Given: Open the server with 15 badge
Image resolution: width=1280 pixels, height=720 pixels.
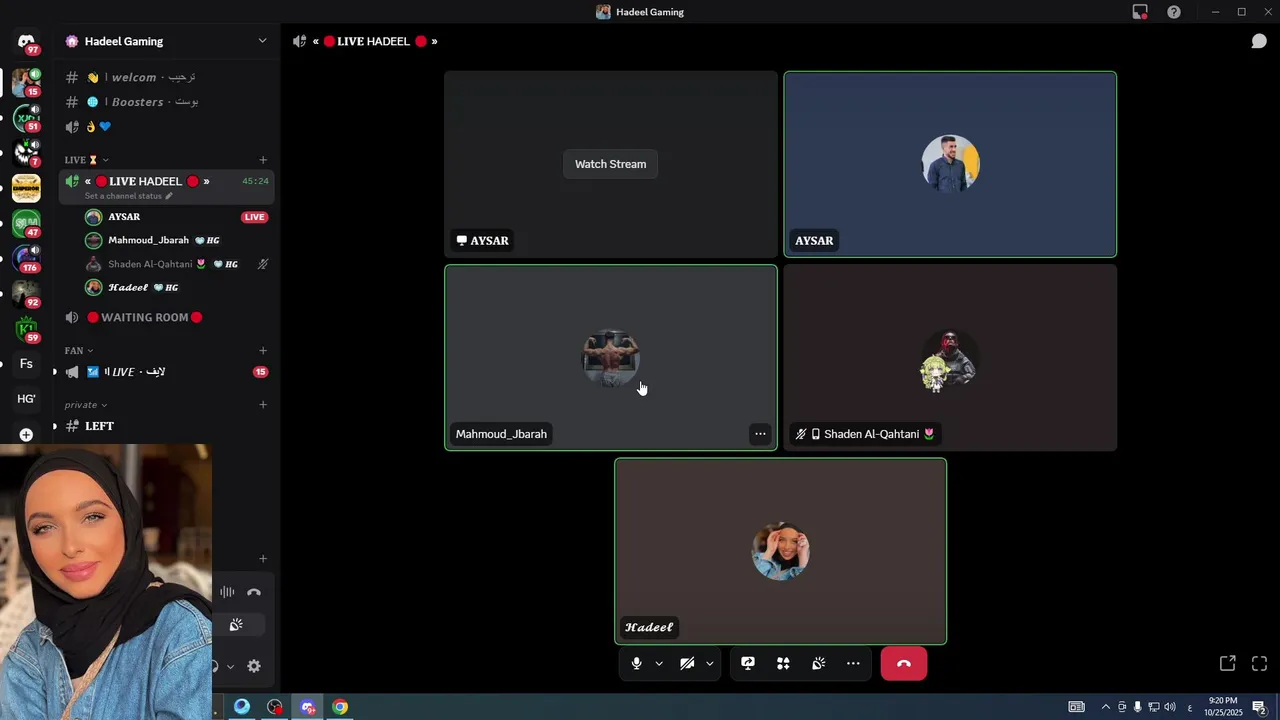Looking at the screenshot, I should [x=26, y=82].
